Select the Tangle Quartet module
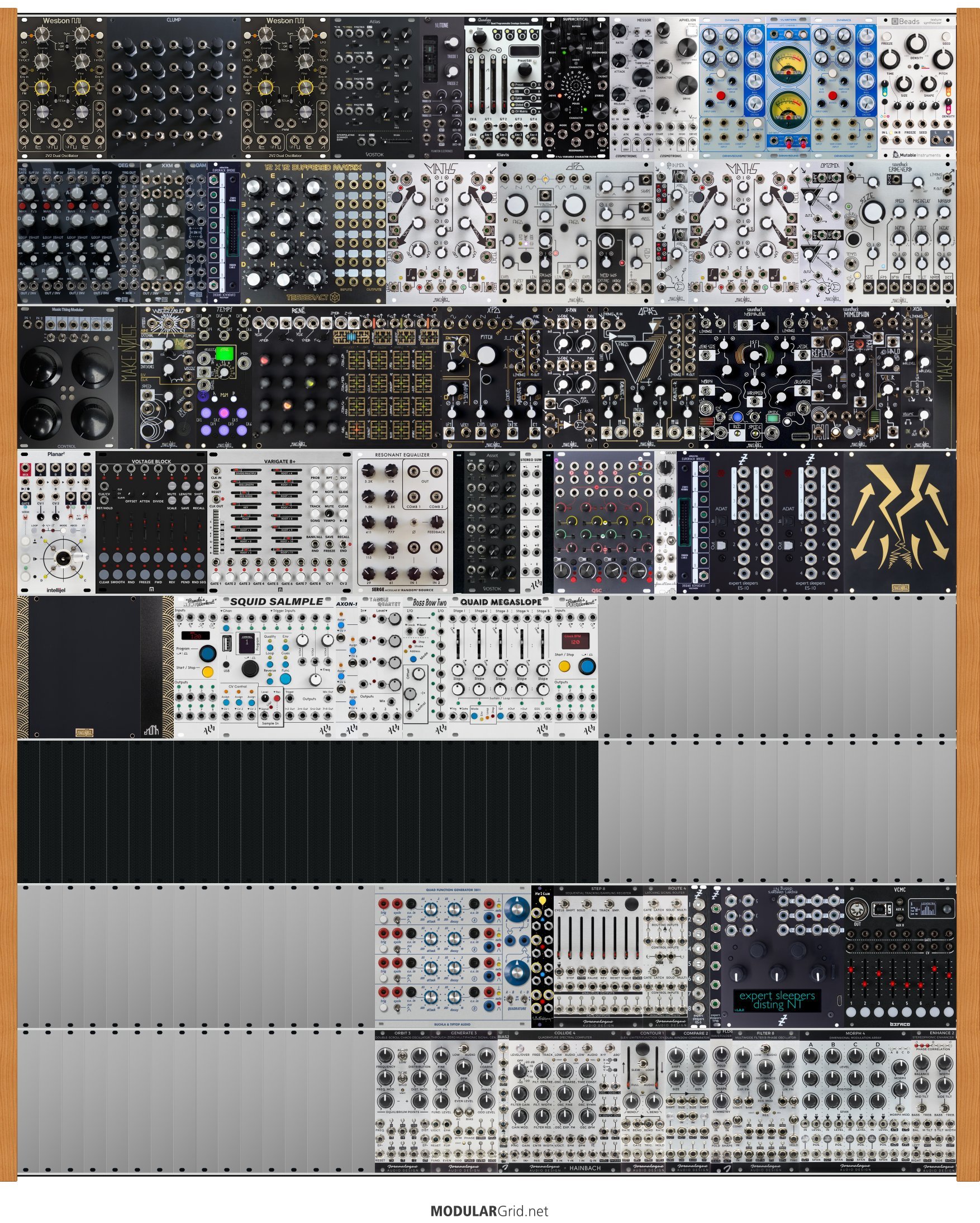Viewport: 980px width, 1223px height. 381,667
